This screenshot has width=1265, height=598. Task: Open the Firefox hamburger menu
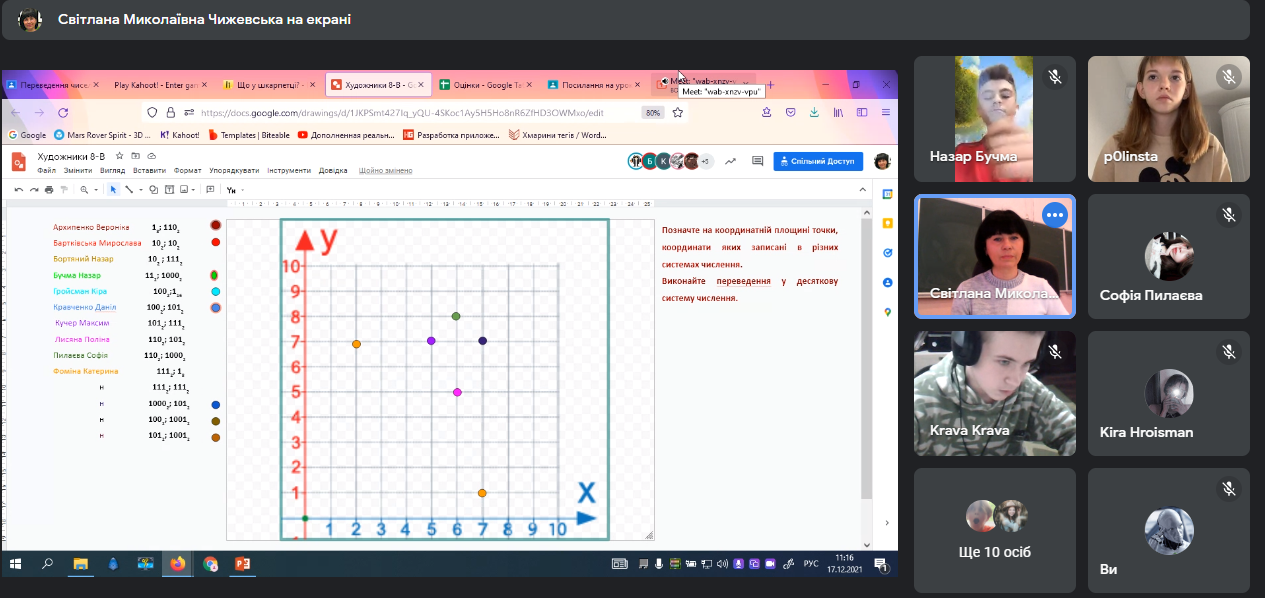coord(886,112)
